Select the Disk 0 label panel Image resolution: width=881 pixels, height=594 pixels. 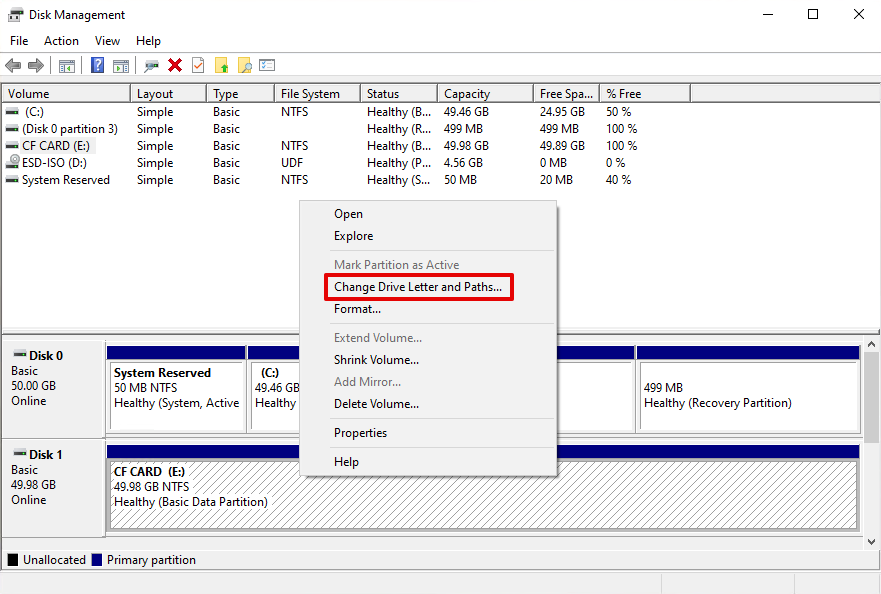tap(53, 389)
